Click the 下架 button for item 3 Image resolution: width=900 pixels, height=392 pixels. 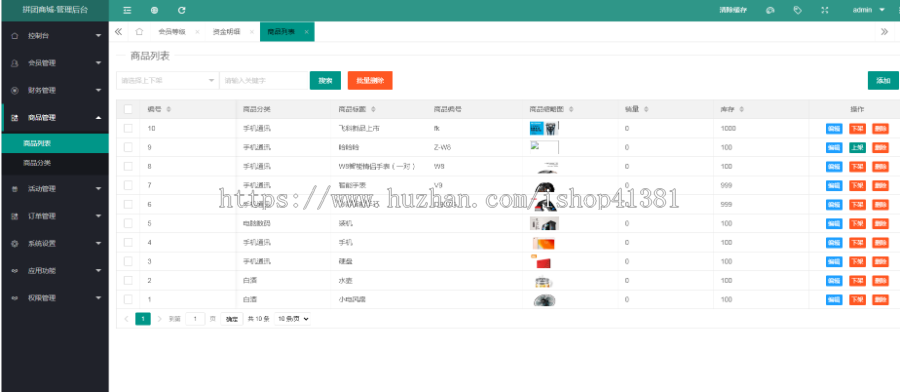click(857, 262)
